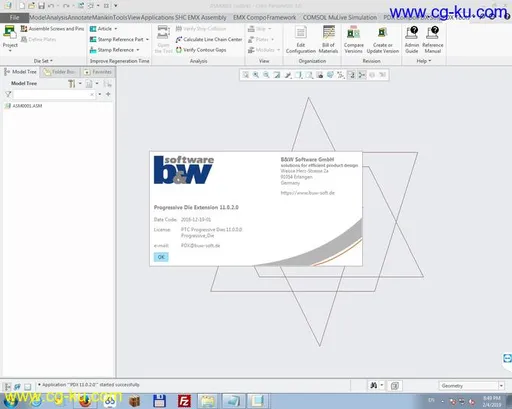Click the blue floppy disk taskbar icon
Image resolution: width=512 pixels, height=409 pixels.
(159, 401)
